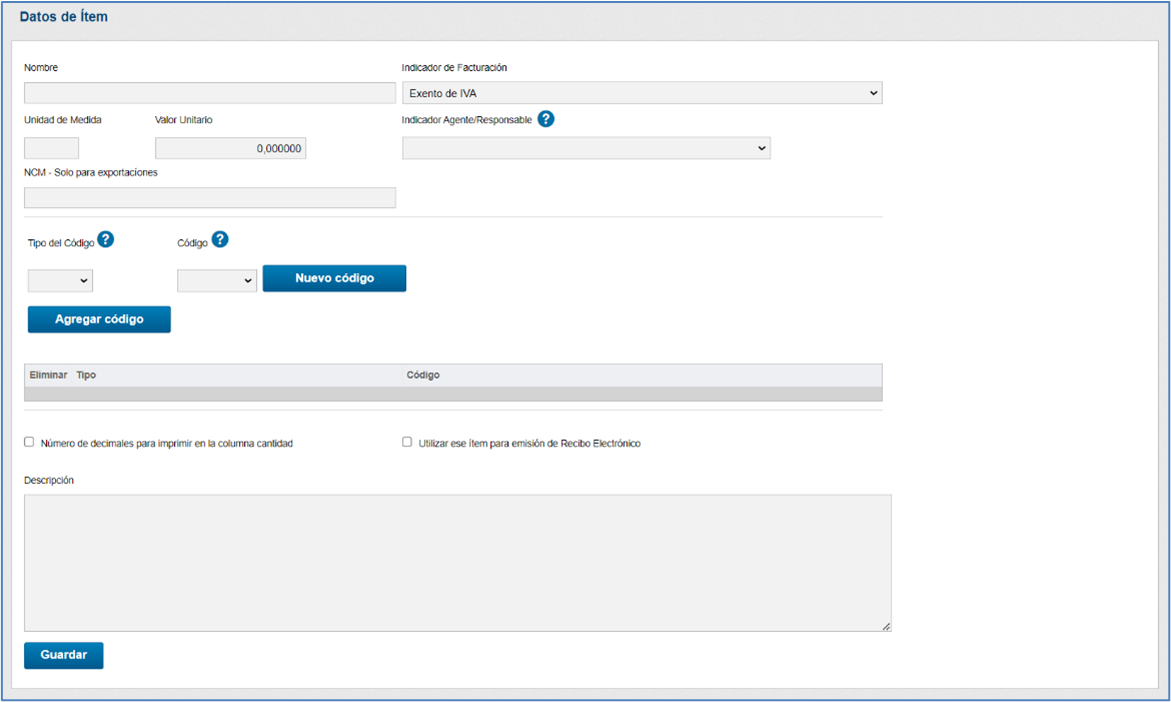The width and height of the screenshot is (1171, 702).
Task: Enable Número de decimales para imprimir checkbox
Action: point(29,442)
